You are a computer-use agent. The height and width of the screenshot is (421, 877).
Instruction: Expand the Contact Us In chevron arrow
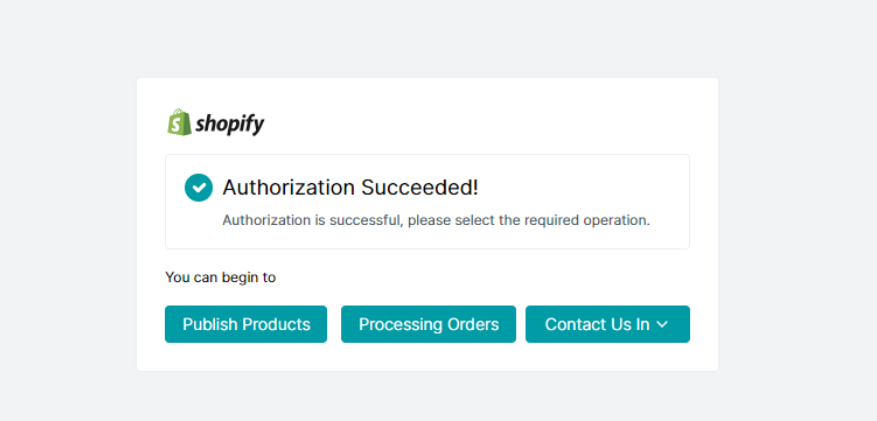[662, 325]
